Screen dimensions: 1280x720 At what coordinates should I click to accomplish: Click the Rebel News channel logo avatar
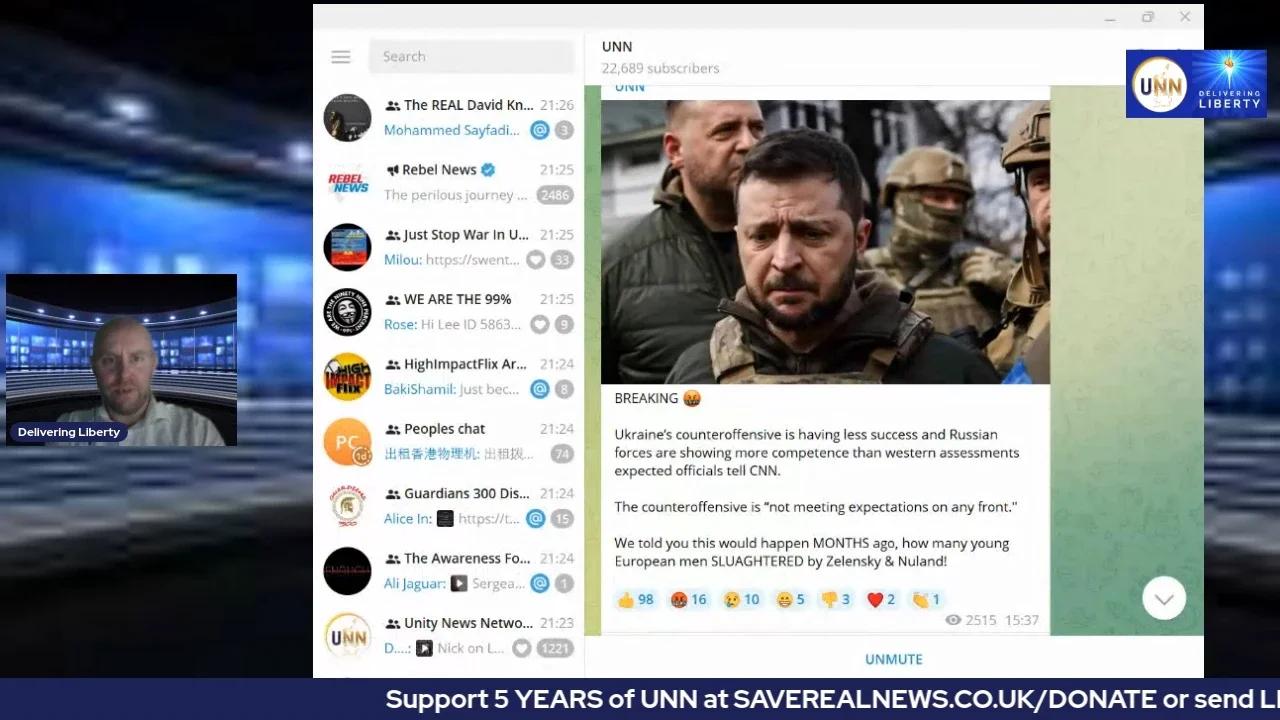click(347, 182)
